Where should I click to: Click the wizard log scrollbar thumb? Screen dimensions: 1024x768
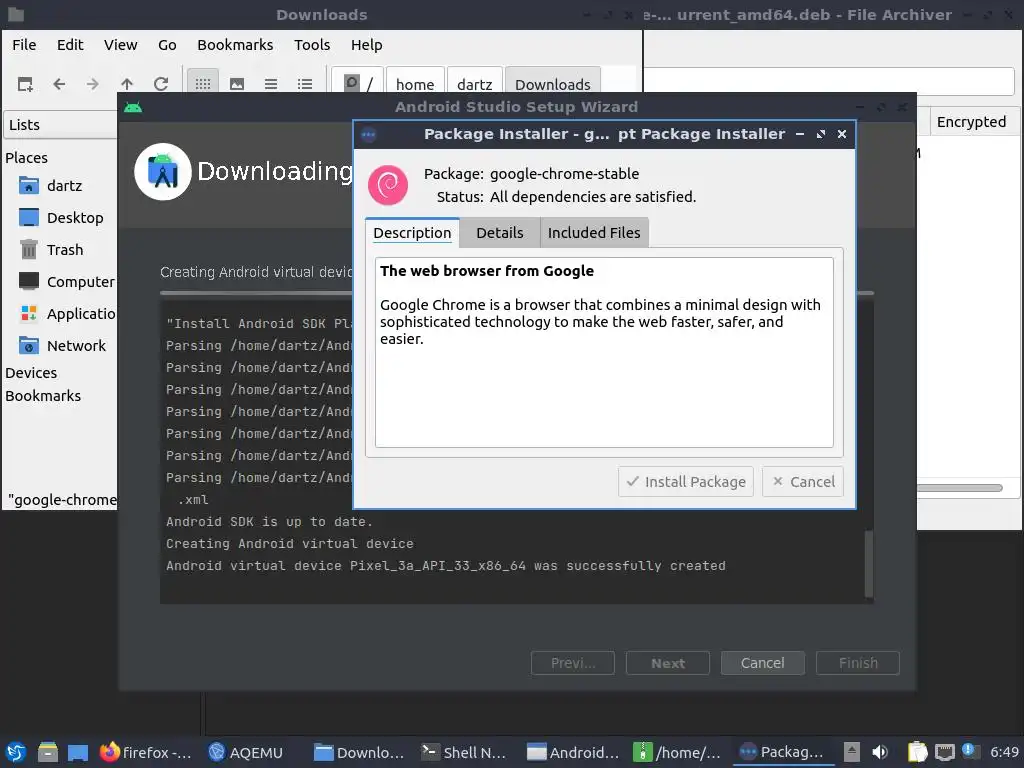[x=869, y=563]
